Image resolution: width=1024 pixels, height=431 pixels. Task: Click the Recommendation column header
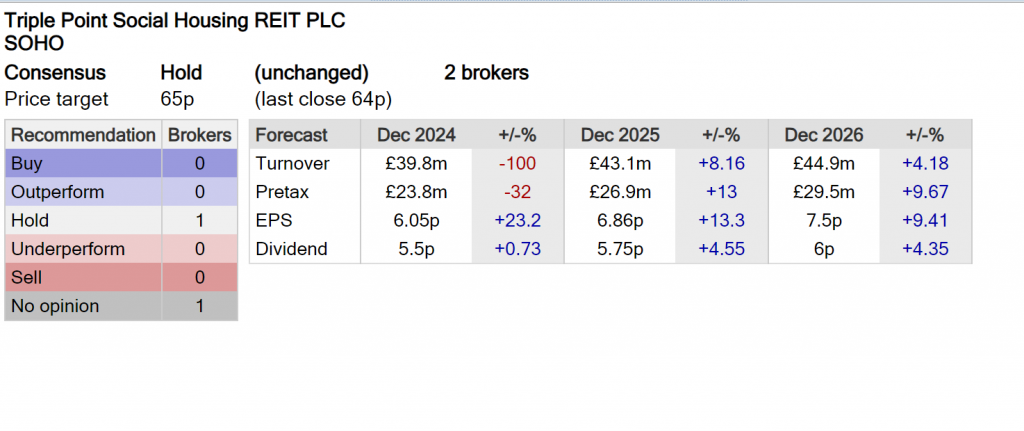(83, 135)
